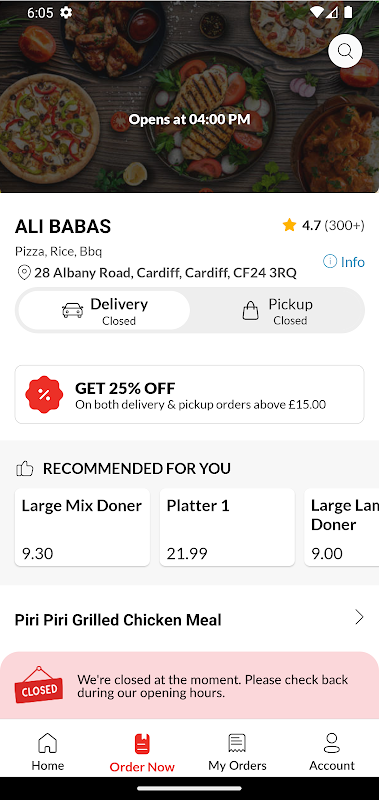Tap the location pin icon
379x800 pixels.
coord(24,272)
